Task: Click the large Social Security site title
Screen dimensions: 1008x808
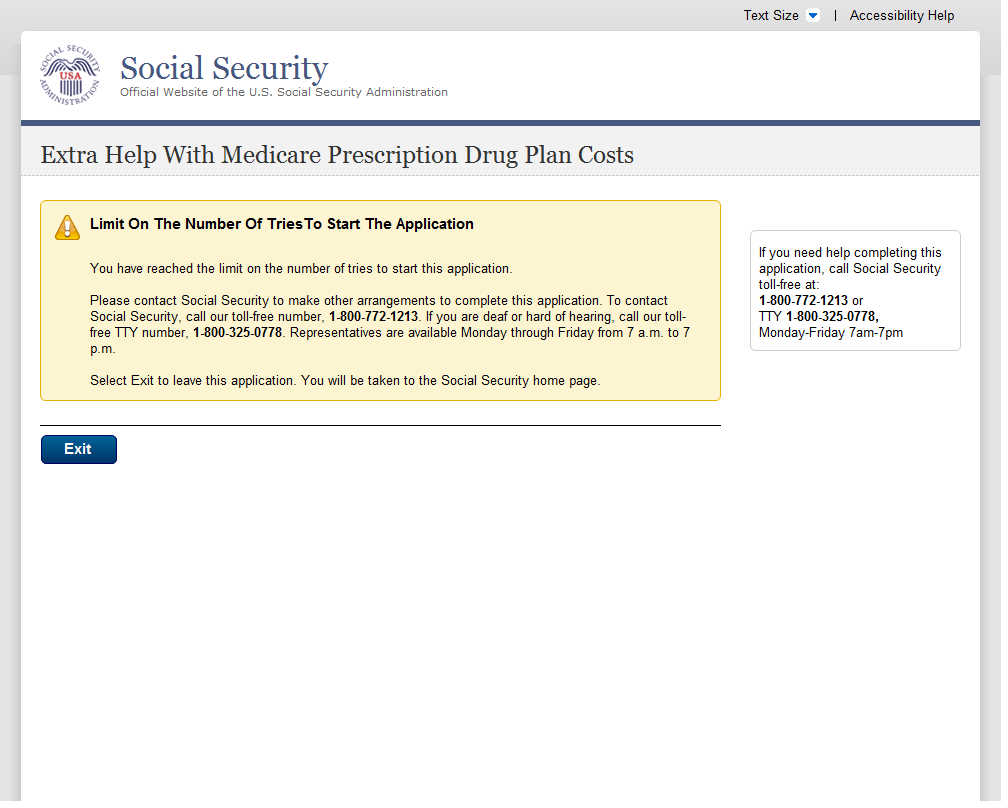Action: click(224, 68)
